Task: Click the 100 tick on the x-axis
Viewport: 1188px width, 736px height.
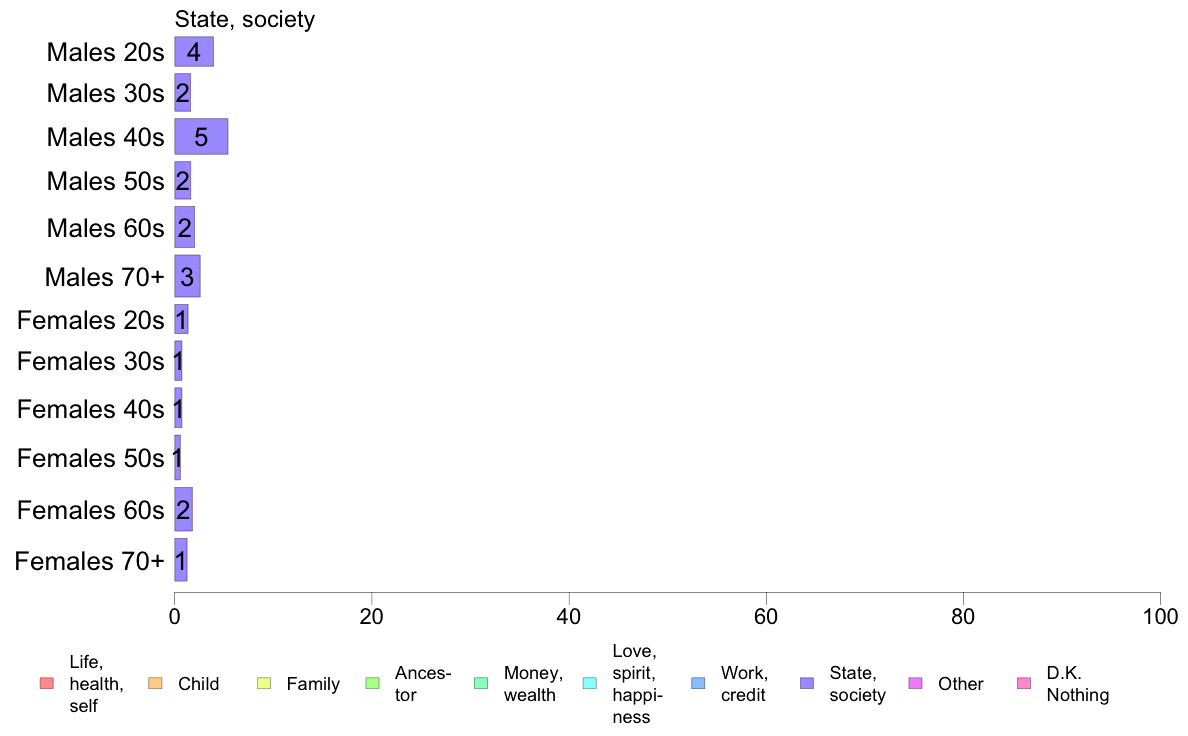Action: pyautogui.click(x=1160, y=616)
